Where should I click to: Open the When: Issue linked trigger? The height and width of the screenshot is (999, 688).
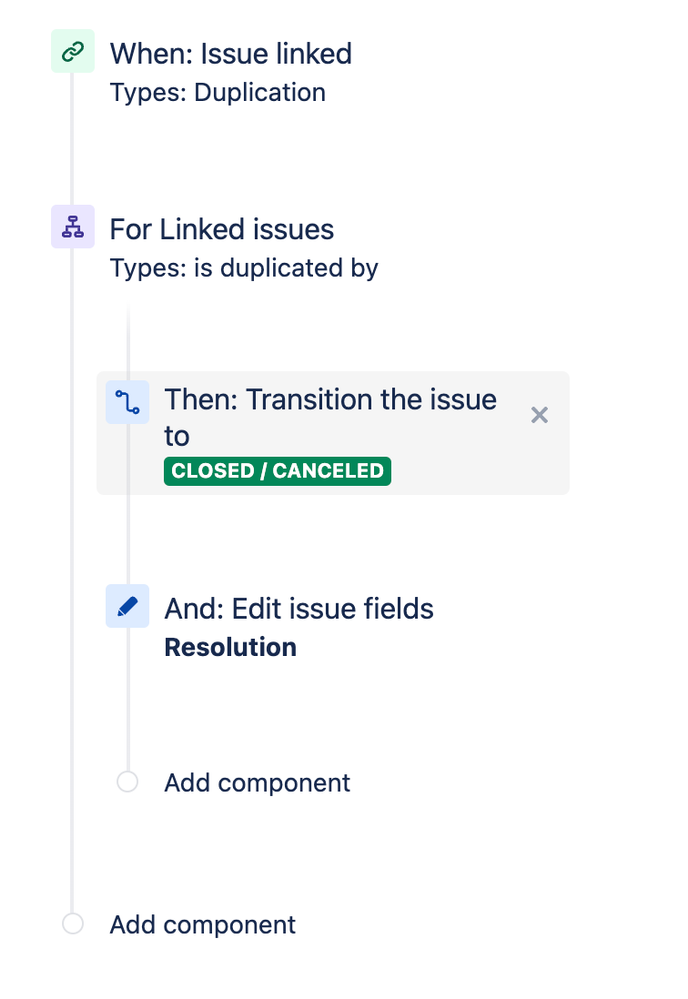pos(231,54)
